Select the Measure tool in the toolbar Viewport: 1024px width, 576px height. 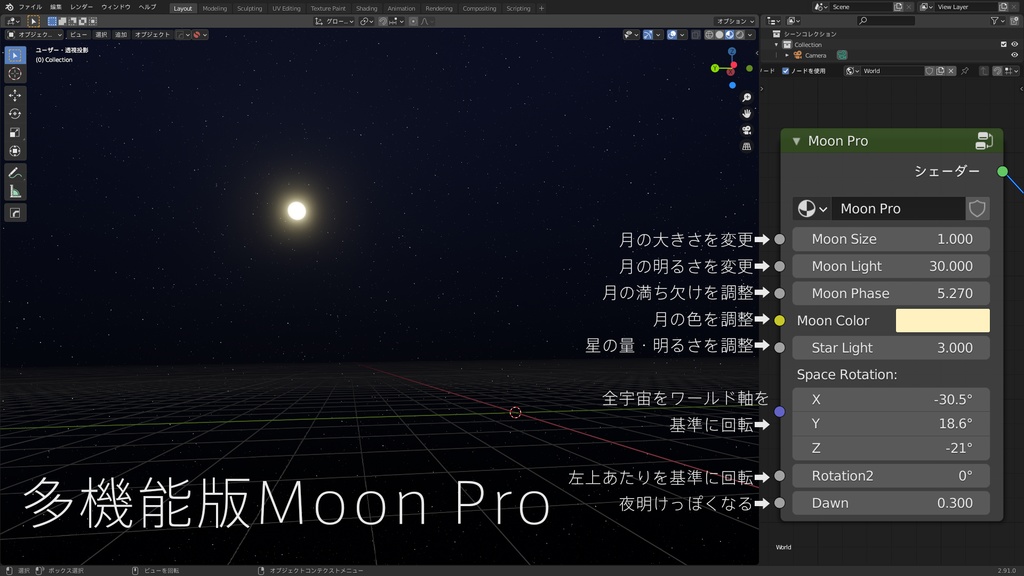click(14, 189)
